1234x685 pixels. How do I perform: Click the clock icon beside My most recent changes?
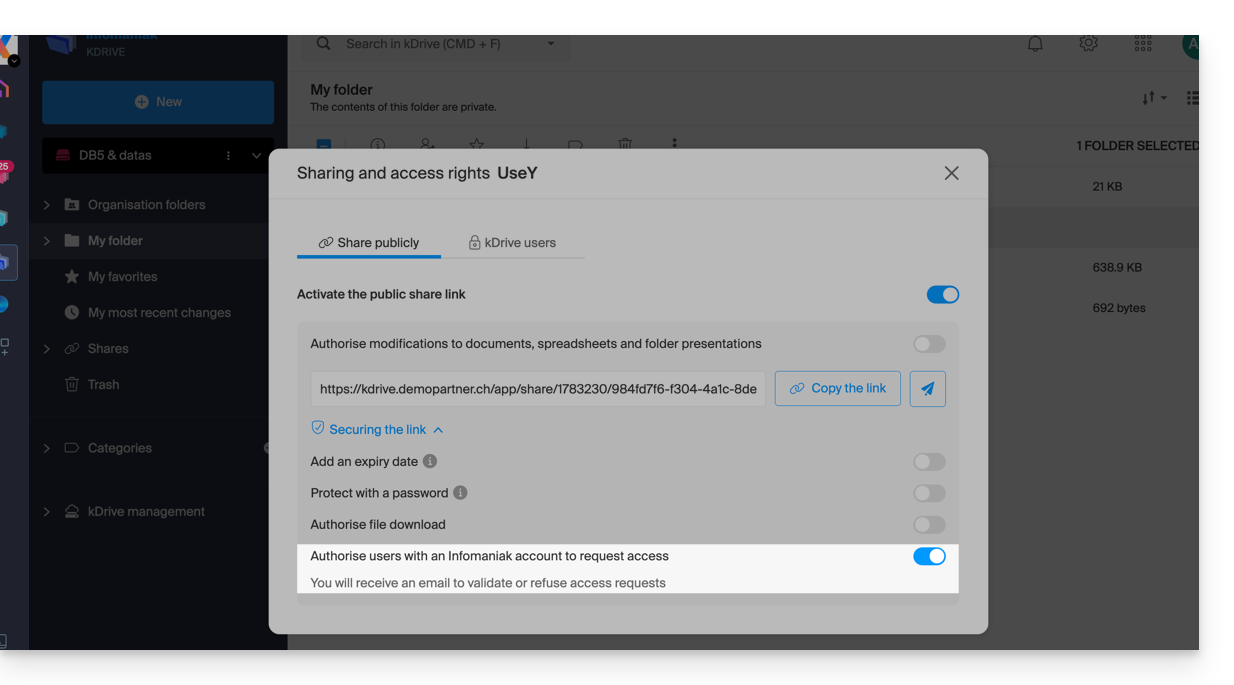(72, 313)
